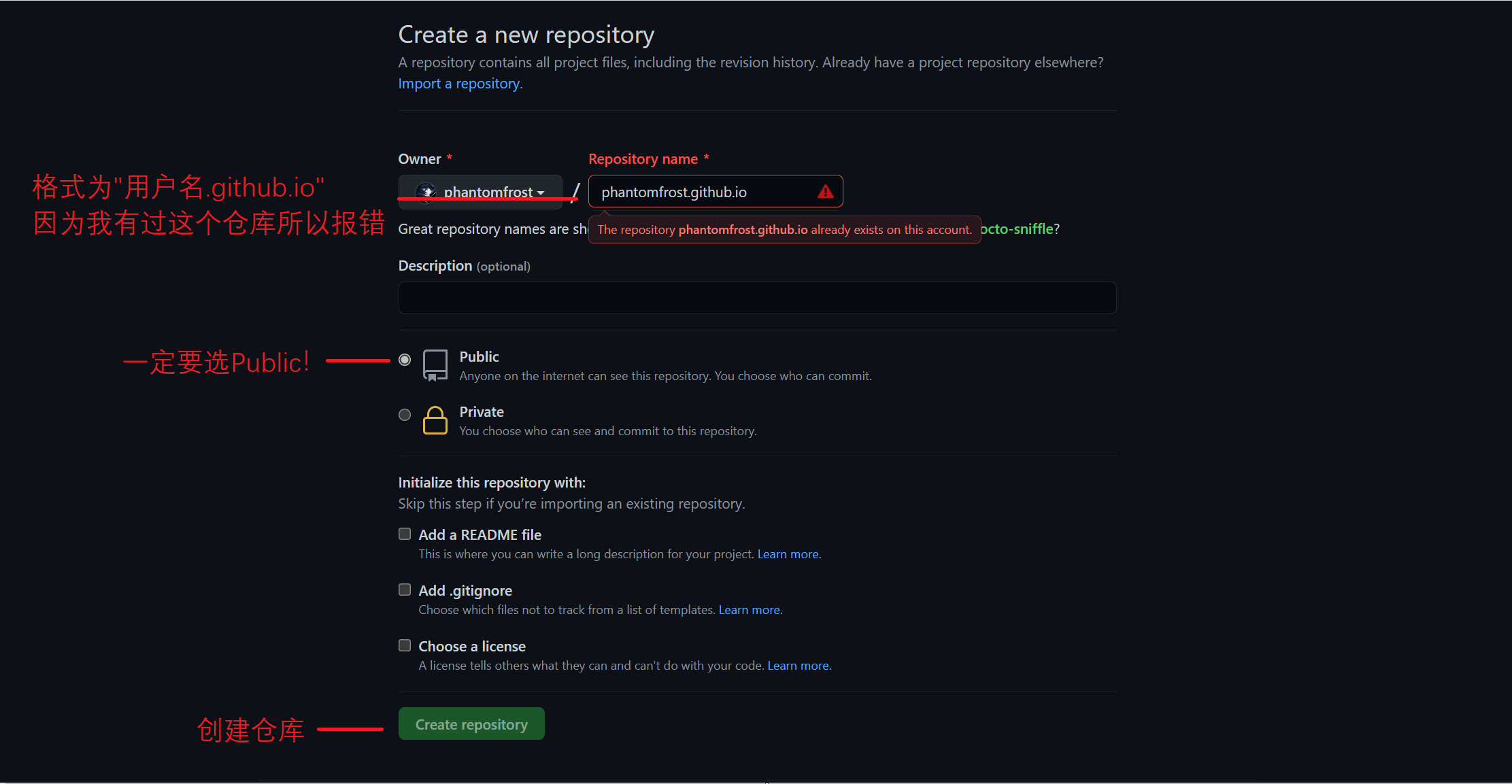
Task: Click the 'Add a README file' label
Action: (x=480, y=535)
